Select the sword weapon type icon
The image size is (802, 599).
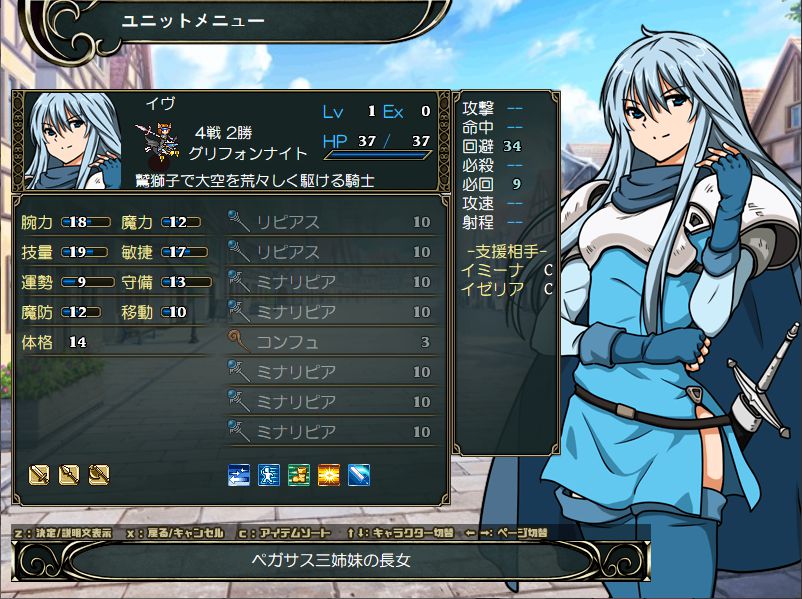pyautogui.click(x=39, y=475)
